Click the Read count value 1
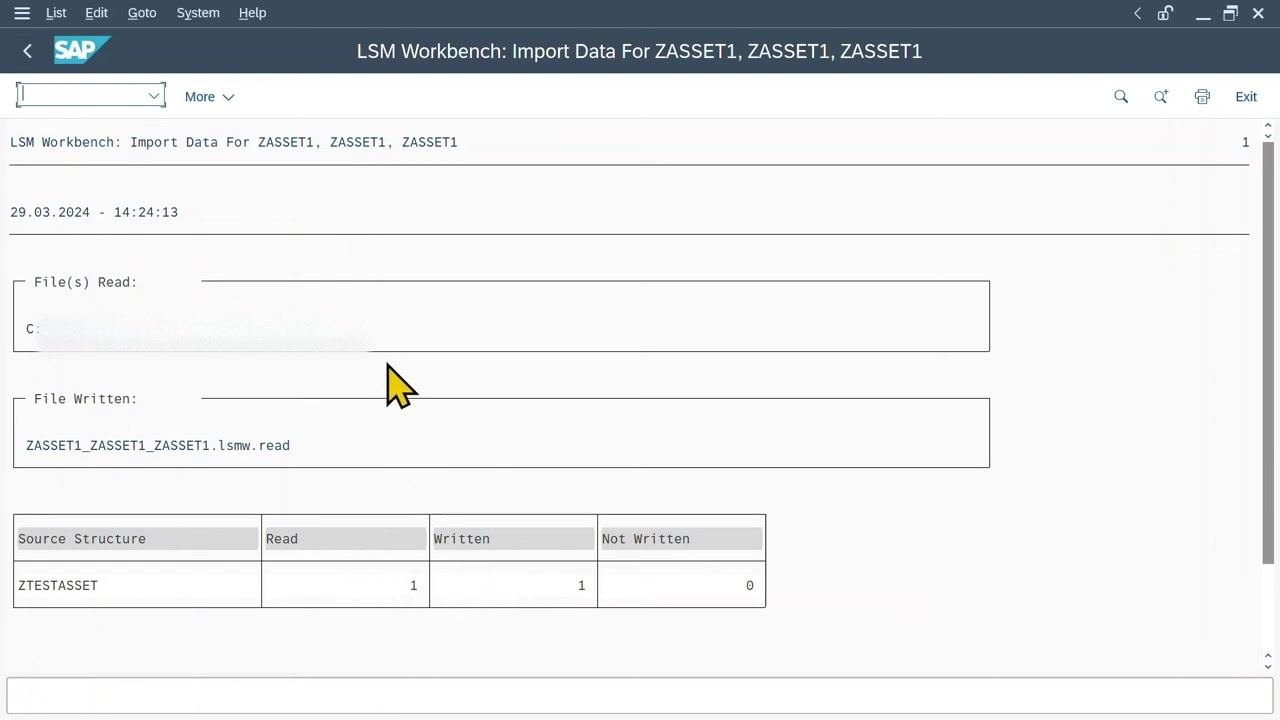 (x=413, y=585)
